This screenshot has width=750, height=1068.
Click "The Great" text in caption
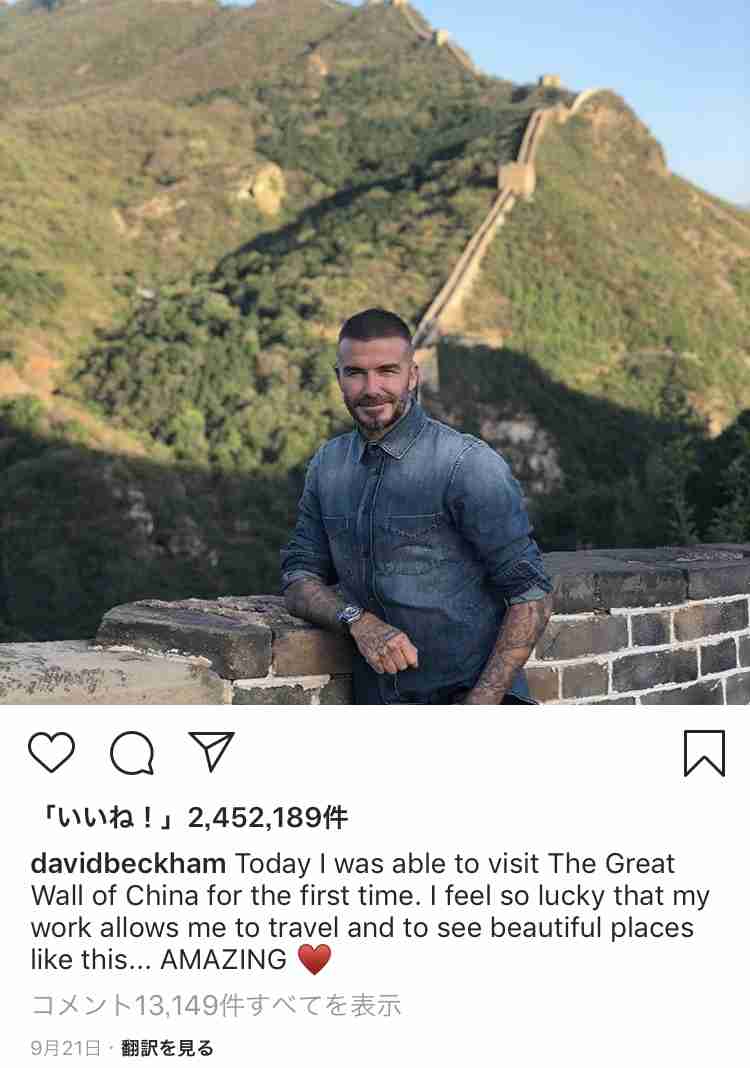[x=611, y=863]
